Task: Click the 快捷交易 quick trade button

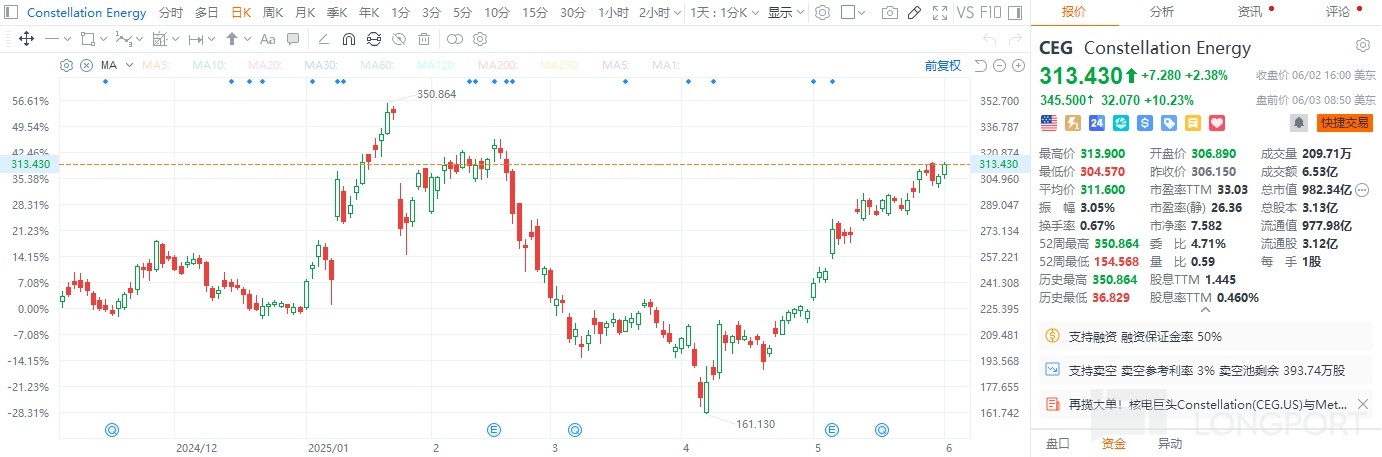Action: [x=1344, y=122]
